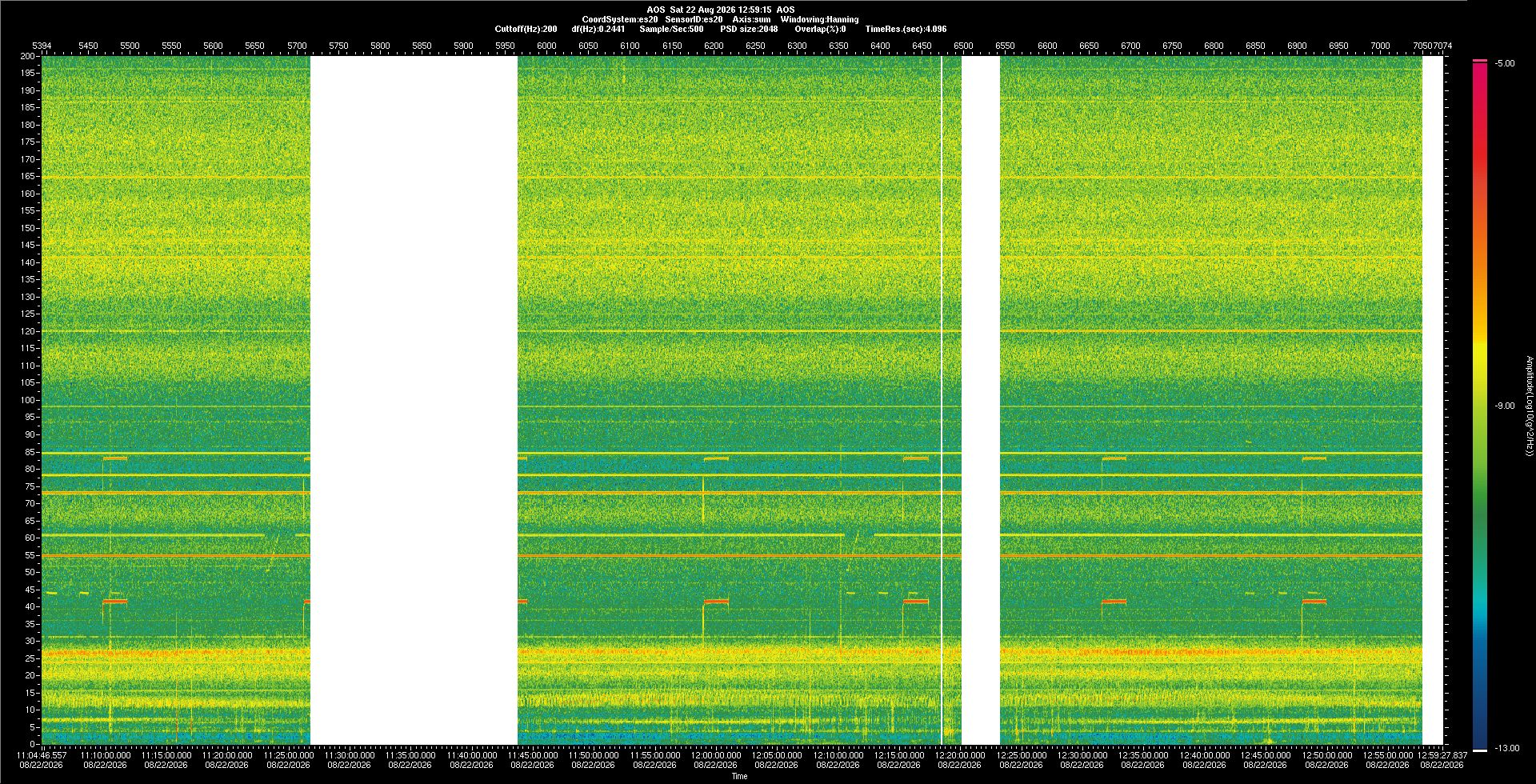Click the 'df(Hz):0.2441' parameter text
The width and height of the screenshot is (1536, 784).
[598, 29]
